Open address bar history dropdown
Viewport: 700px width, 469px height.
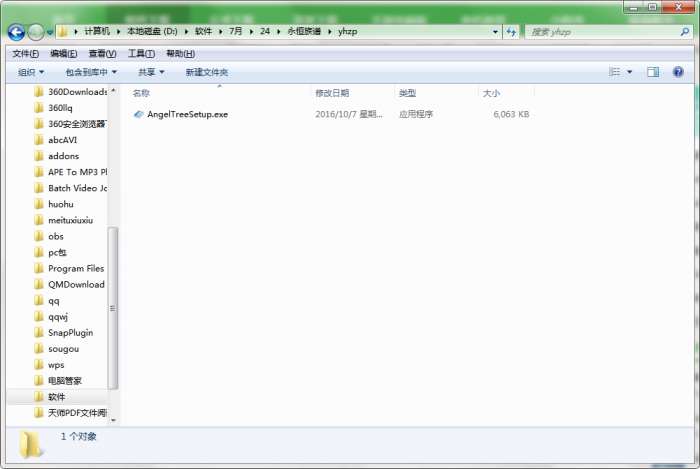coord(495,32)
